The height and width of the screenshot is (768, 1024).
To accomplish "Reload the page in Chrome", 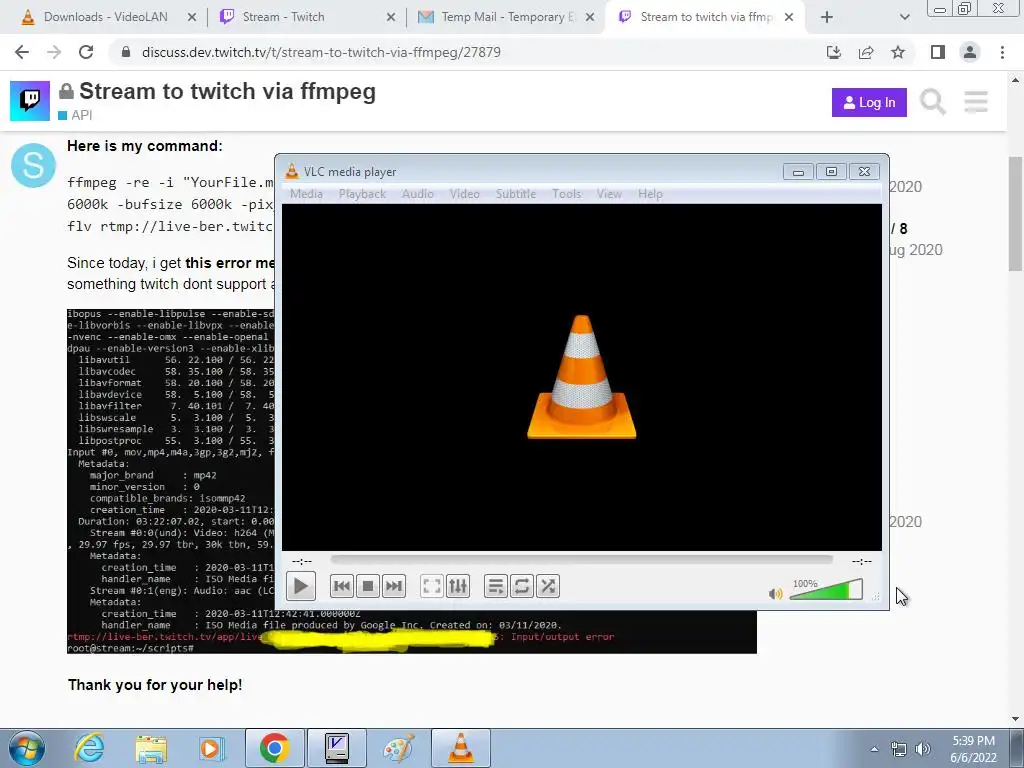I will 86,52.
